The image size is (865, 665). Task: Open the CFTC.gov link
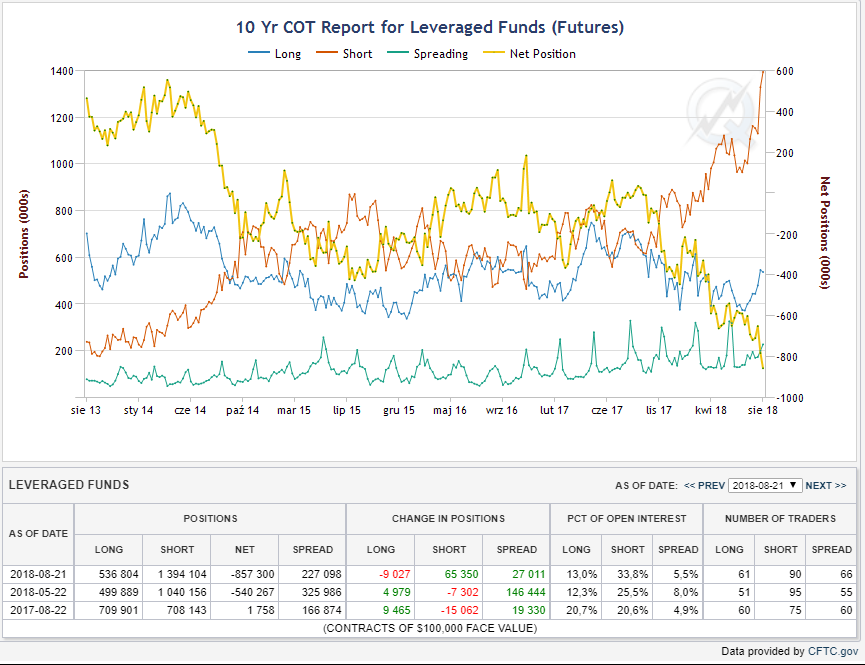point(833,651)
